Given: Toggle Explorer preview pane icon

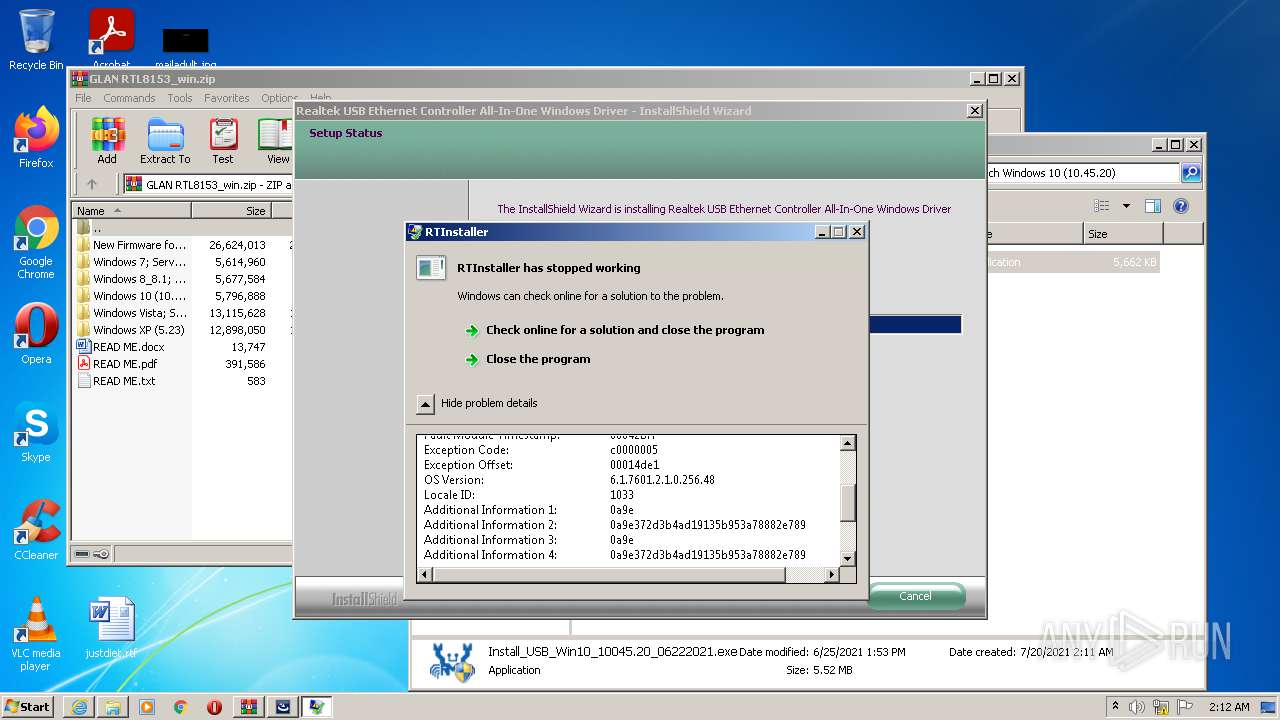Looking at the screenshot, I should [1152, 206].
